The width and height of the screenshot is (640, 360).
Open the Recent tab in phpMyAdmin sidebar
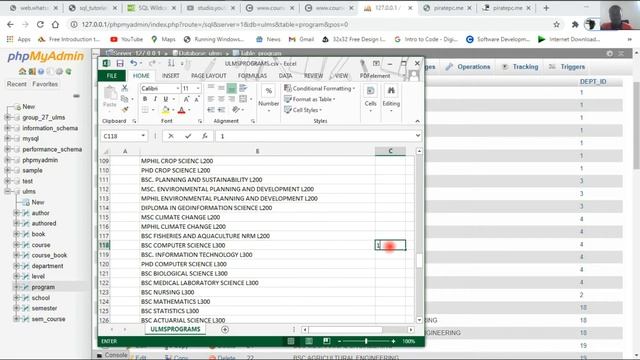coord(17,84)
